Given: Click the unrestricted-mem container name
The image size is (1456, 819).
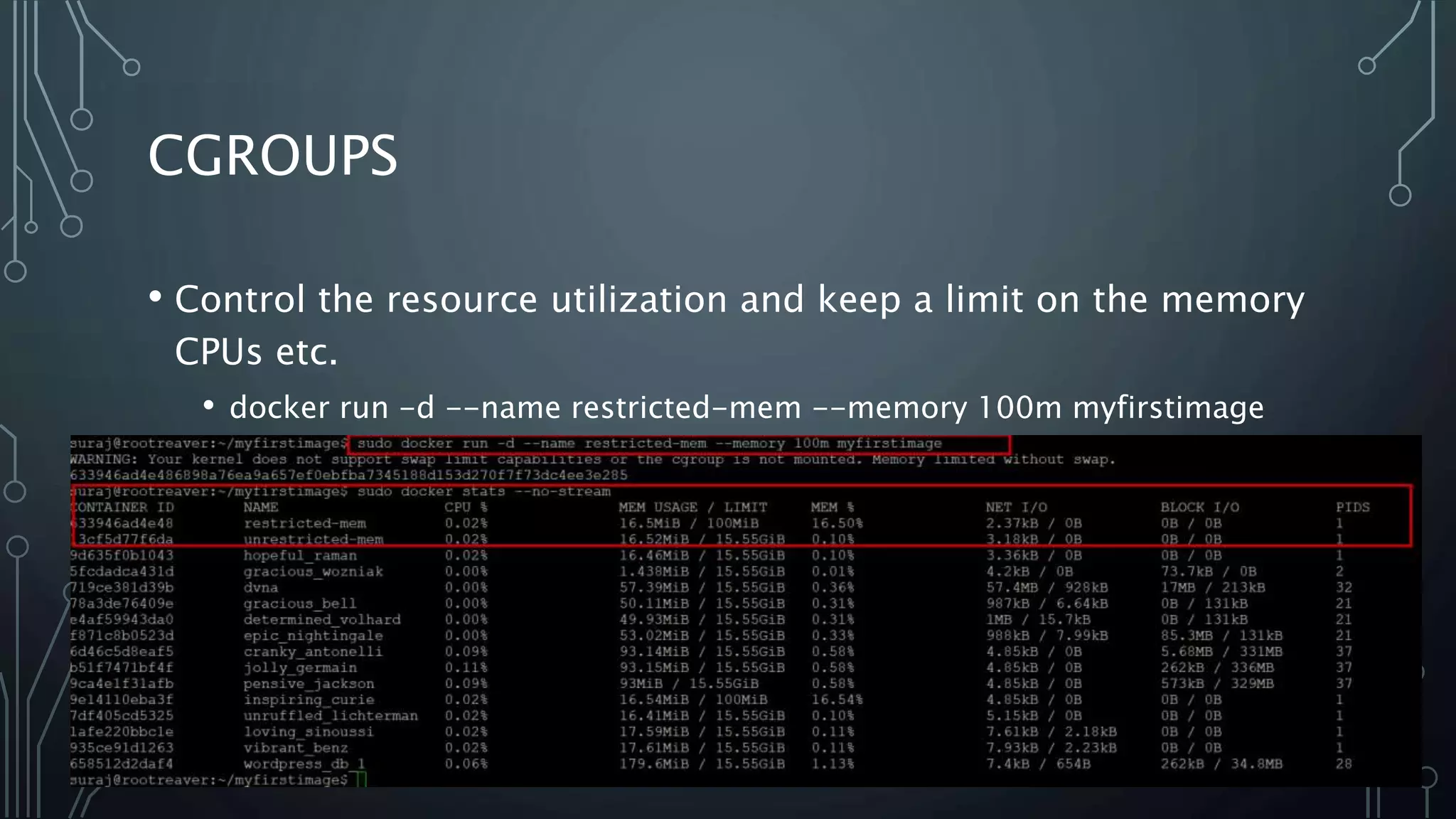Looking at the screenshot, I should click(313, 540).
